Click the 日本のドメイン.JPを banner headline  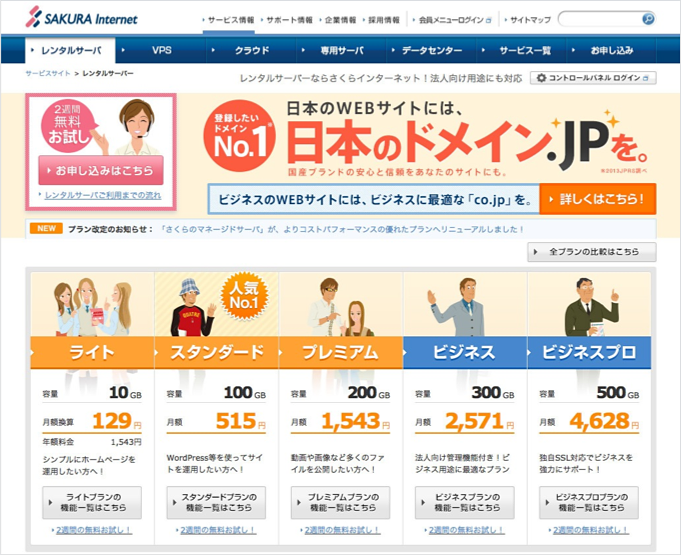[467, 143]
